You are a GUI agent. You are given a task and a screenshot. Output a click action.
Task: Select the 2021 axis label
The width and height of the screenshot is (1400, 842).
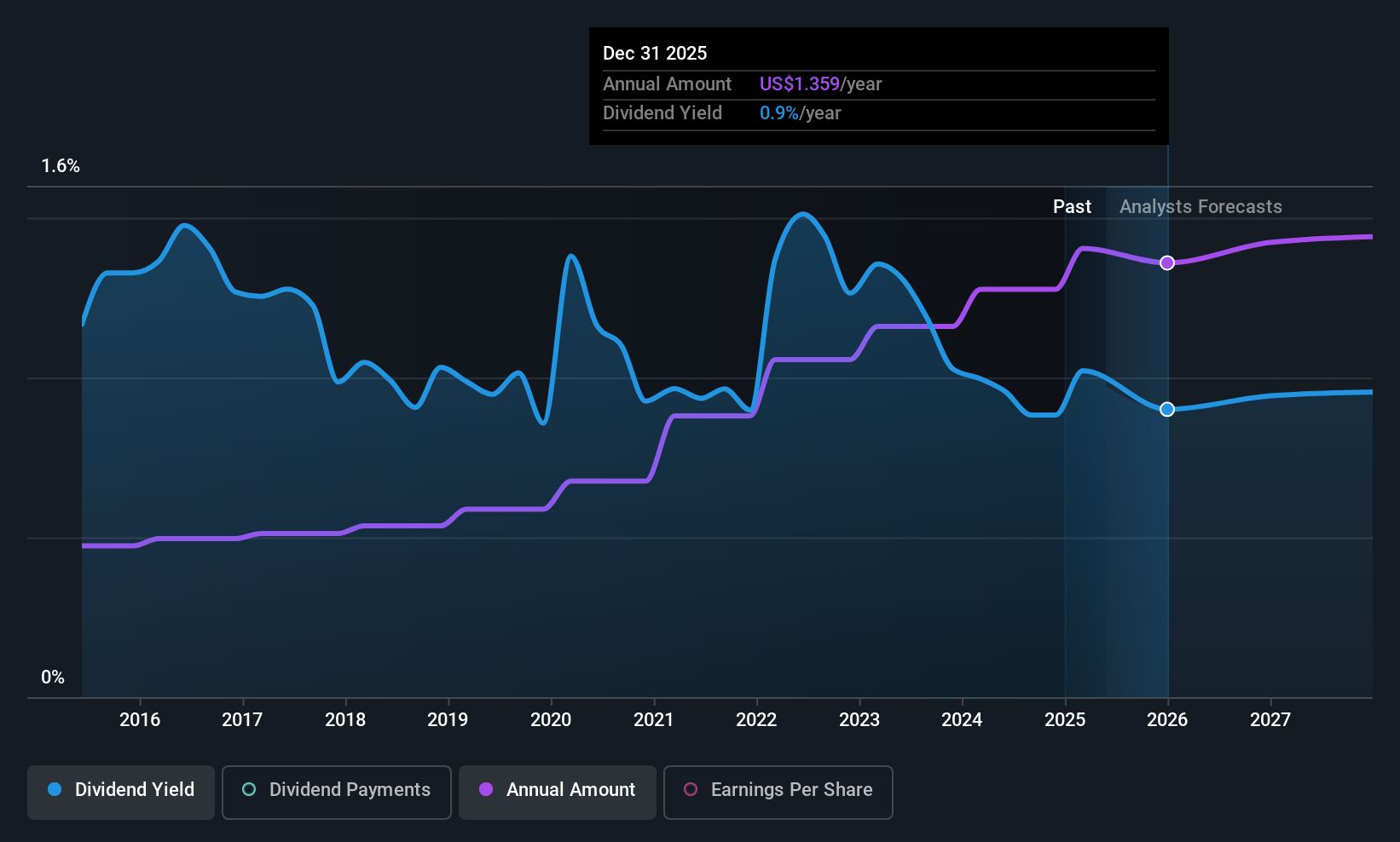coord(654,720)
